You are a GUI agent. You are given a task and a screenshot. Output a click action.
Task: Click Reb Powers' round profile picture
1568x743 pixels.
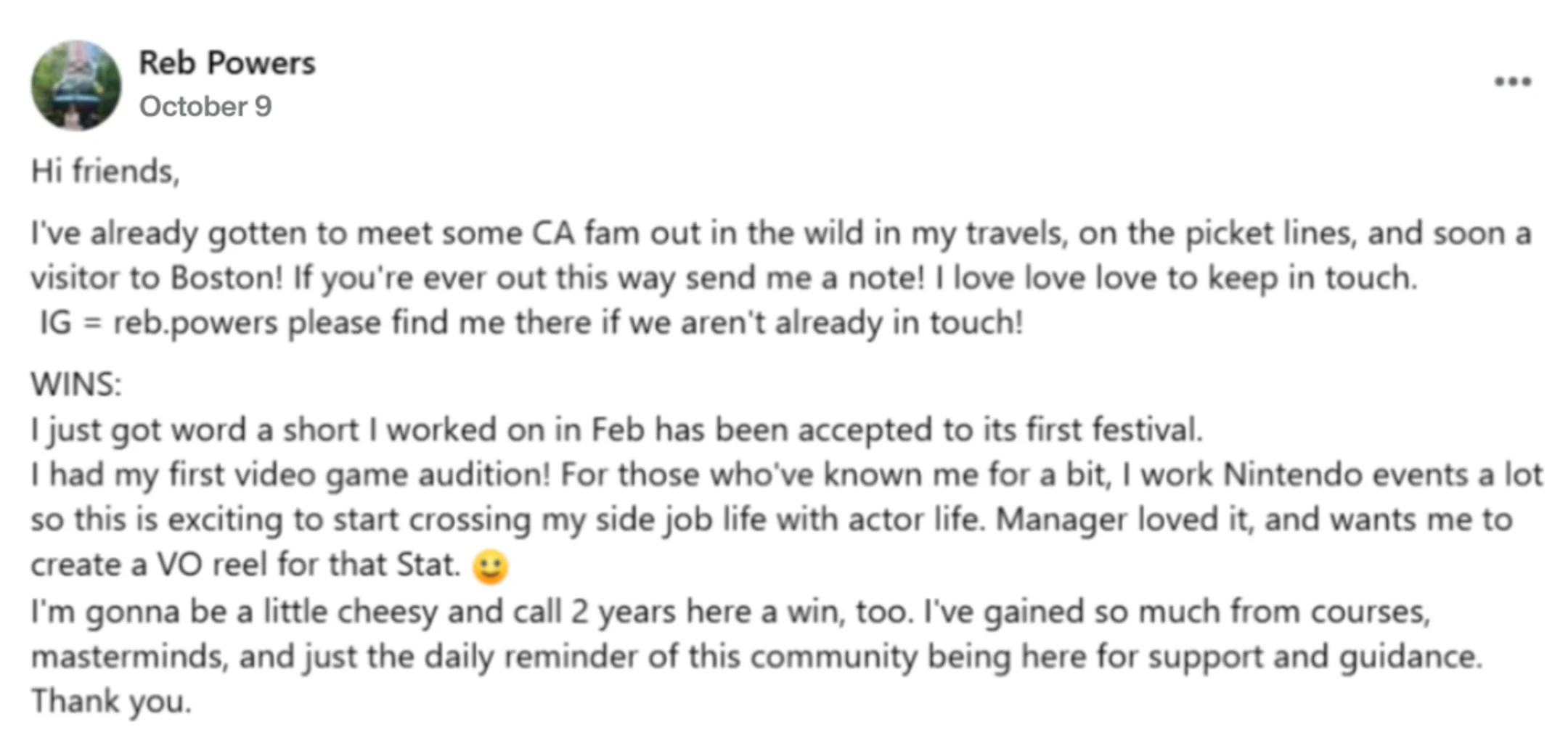(76, 85)
